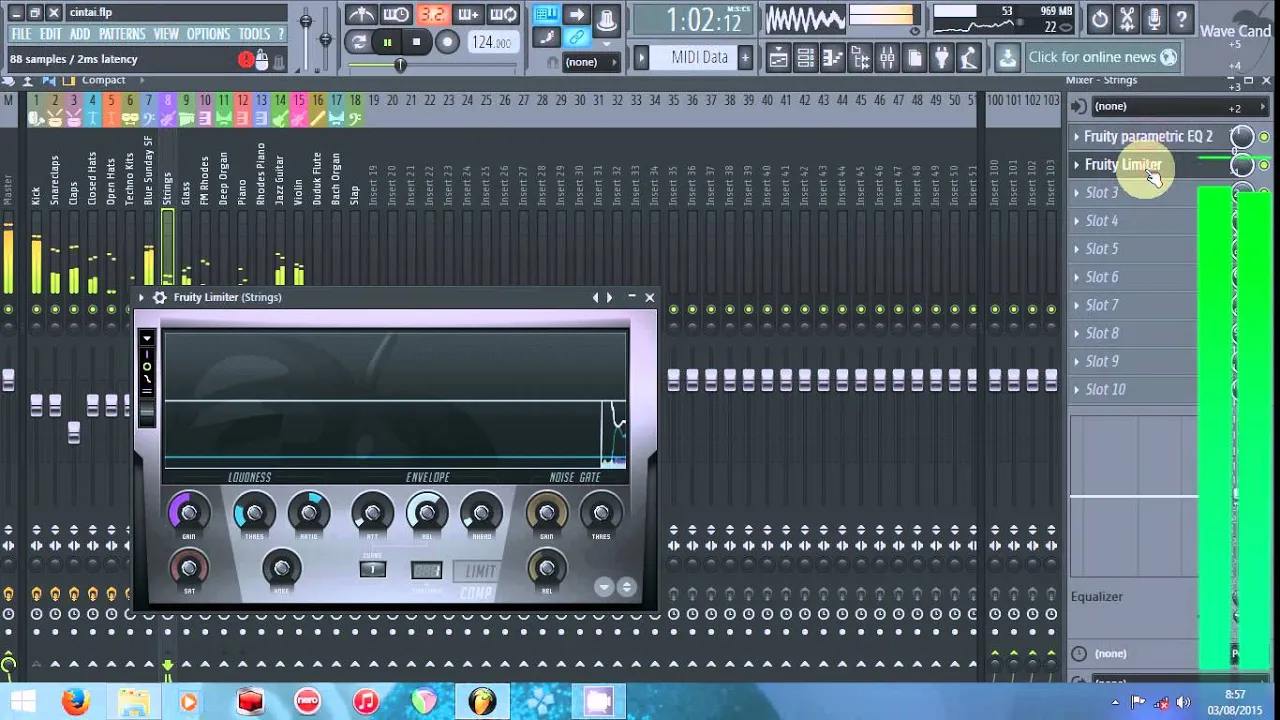Select mixer track 8 Strings violin icon
This screenshot has width=1280, height=720.
pyautogui.click(x=168, y=118)
